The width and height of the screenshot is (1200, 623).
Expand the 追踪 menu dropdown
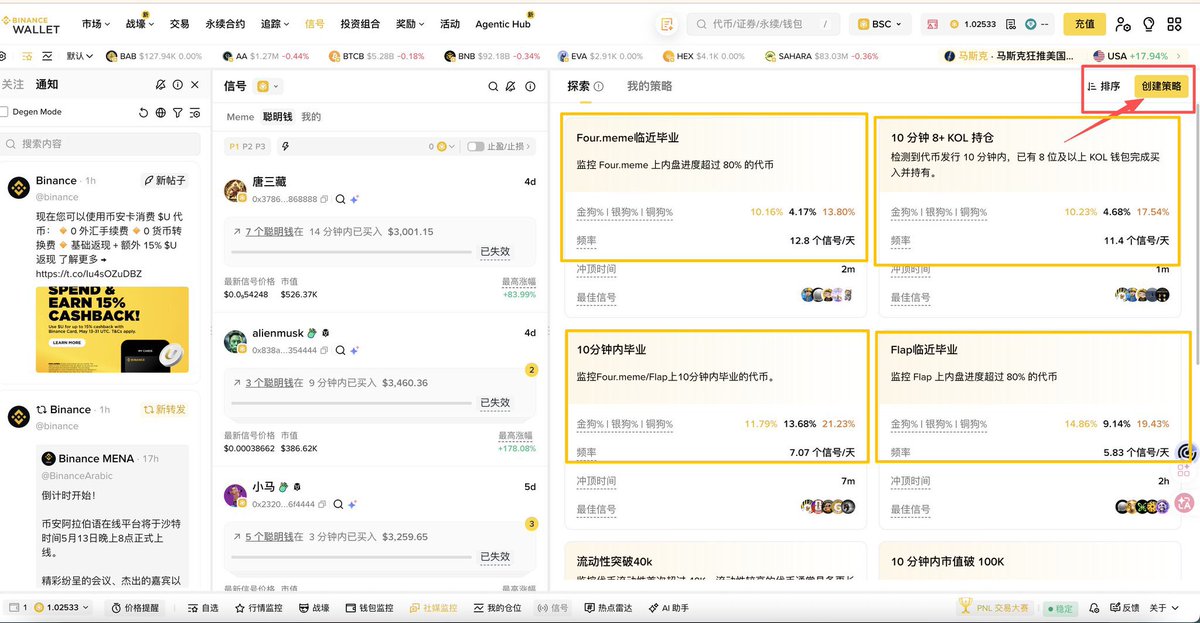(275, 24)
